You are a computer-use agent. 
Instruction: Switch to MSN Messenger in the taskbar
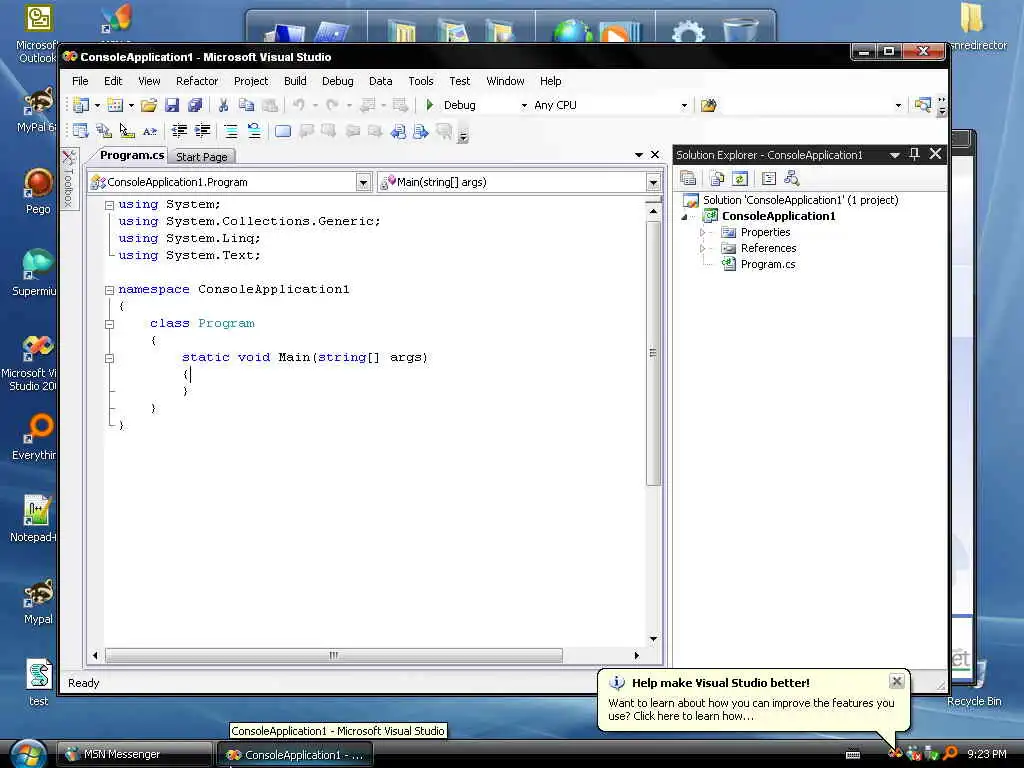click(135, 754)
